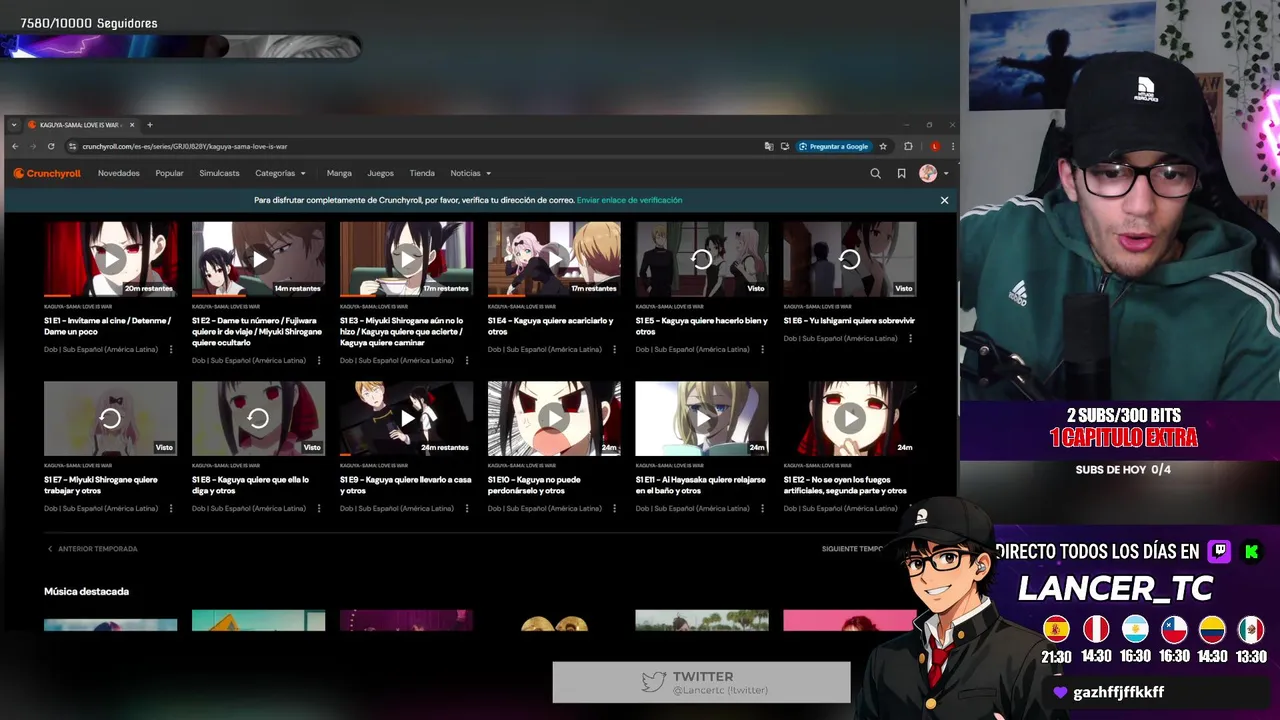The width and height of the screenshot is (1280, 720).
Task: Go to the Juegos section
Action: 380,173
